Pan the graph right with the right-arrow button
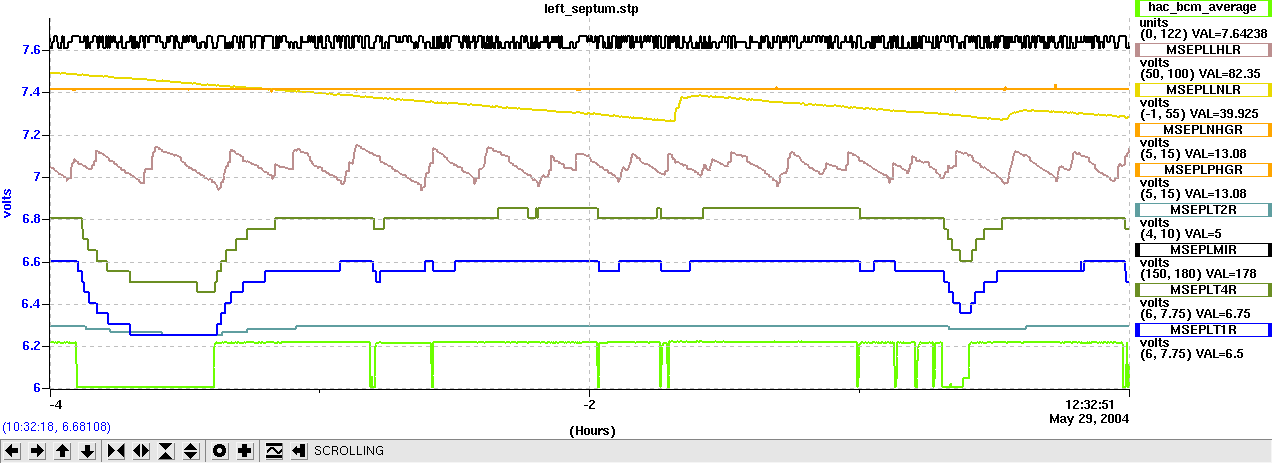The height and width of the screenshot is (463, 1272). 37,451
